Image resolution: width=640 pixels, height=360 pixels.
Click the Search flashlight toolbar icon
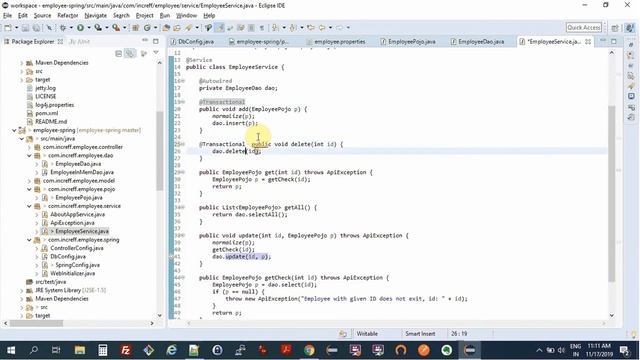point(188,28)
